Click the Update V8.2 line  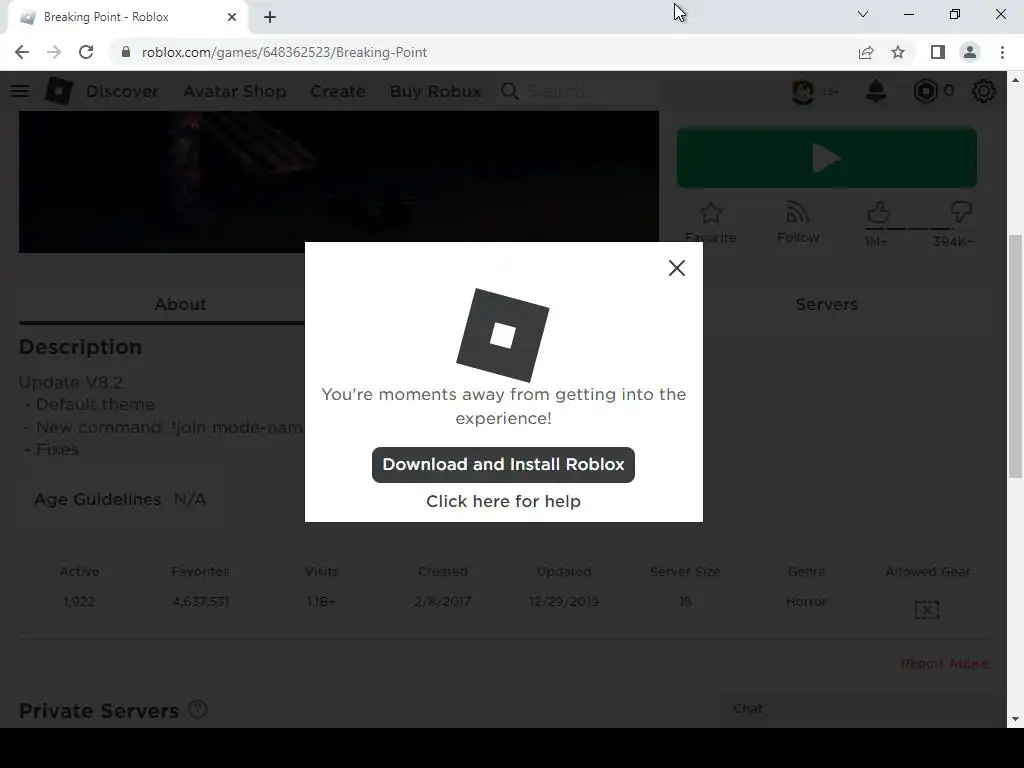click(x=71, y=382)
